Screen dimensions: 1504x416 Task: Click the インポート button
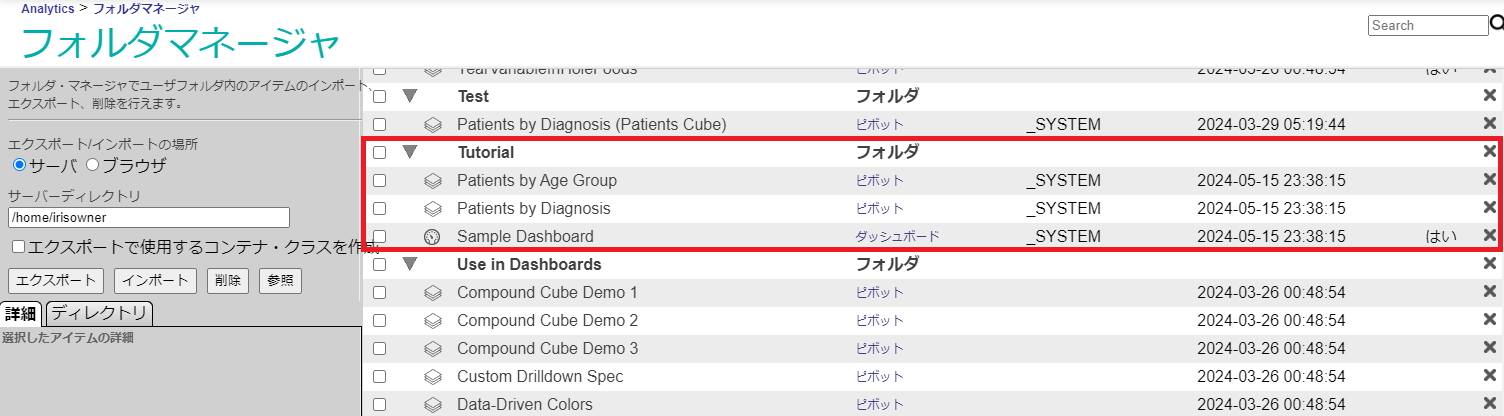[x=155, y=281]
